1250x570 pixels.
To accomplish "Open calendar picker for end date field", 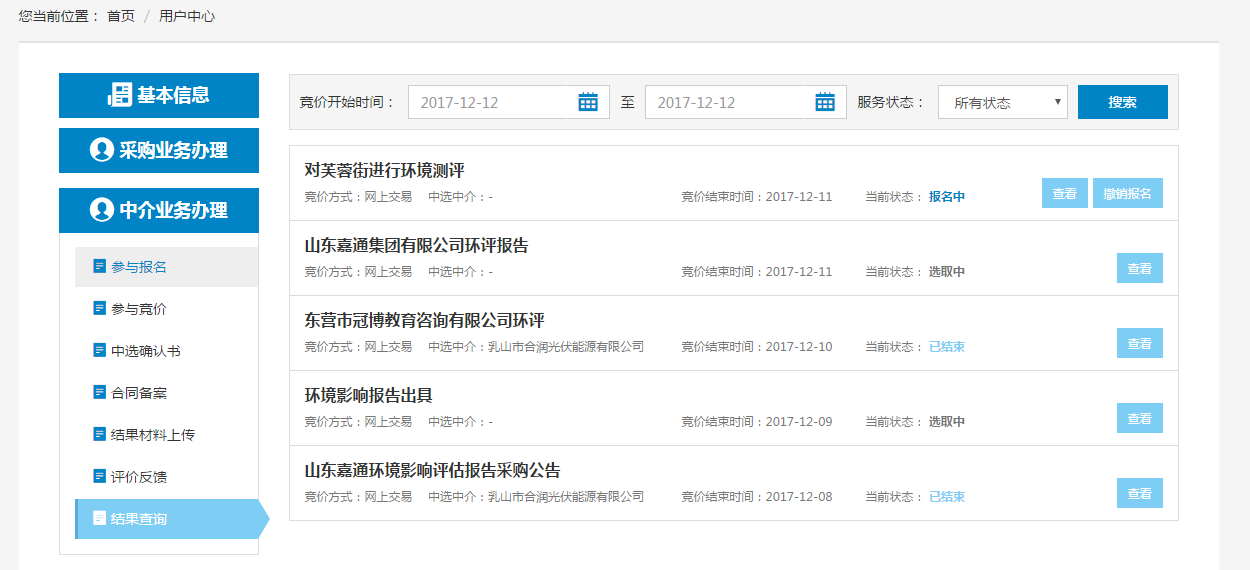I will click(x=825, y=102).
